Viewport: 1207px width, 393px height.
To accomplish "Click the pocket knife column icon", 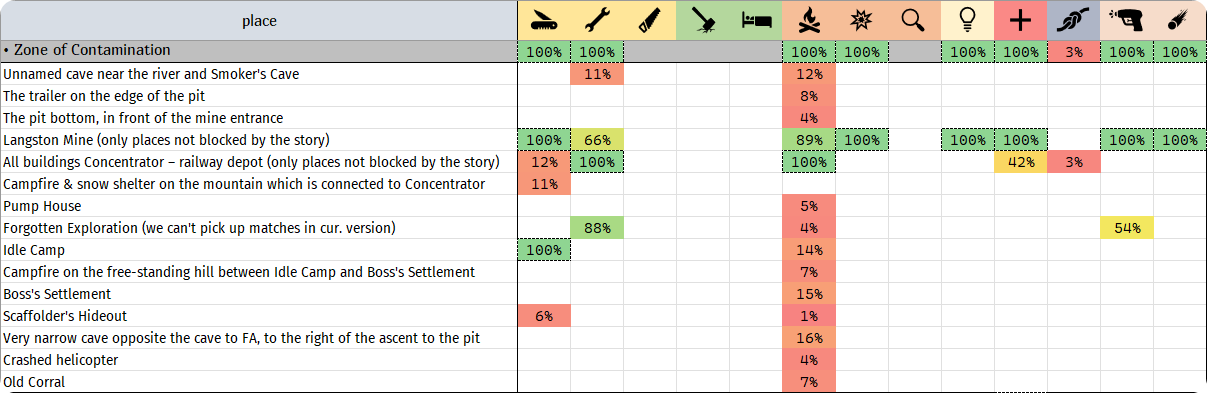I will [x=544, y=20].
